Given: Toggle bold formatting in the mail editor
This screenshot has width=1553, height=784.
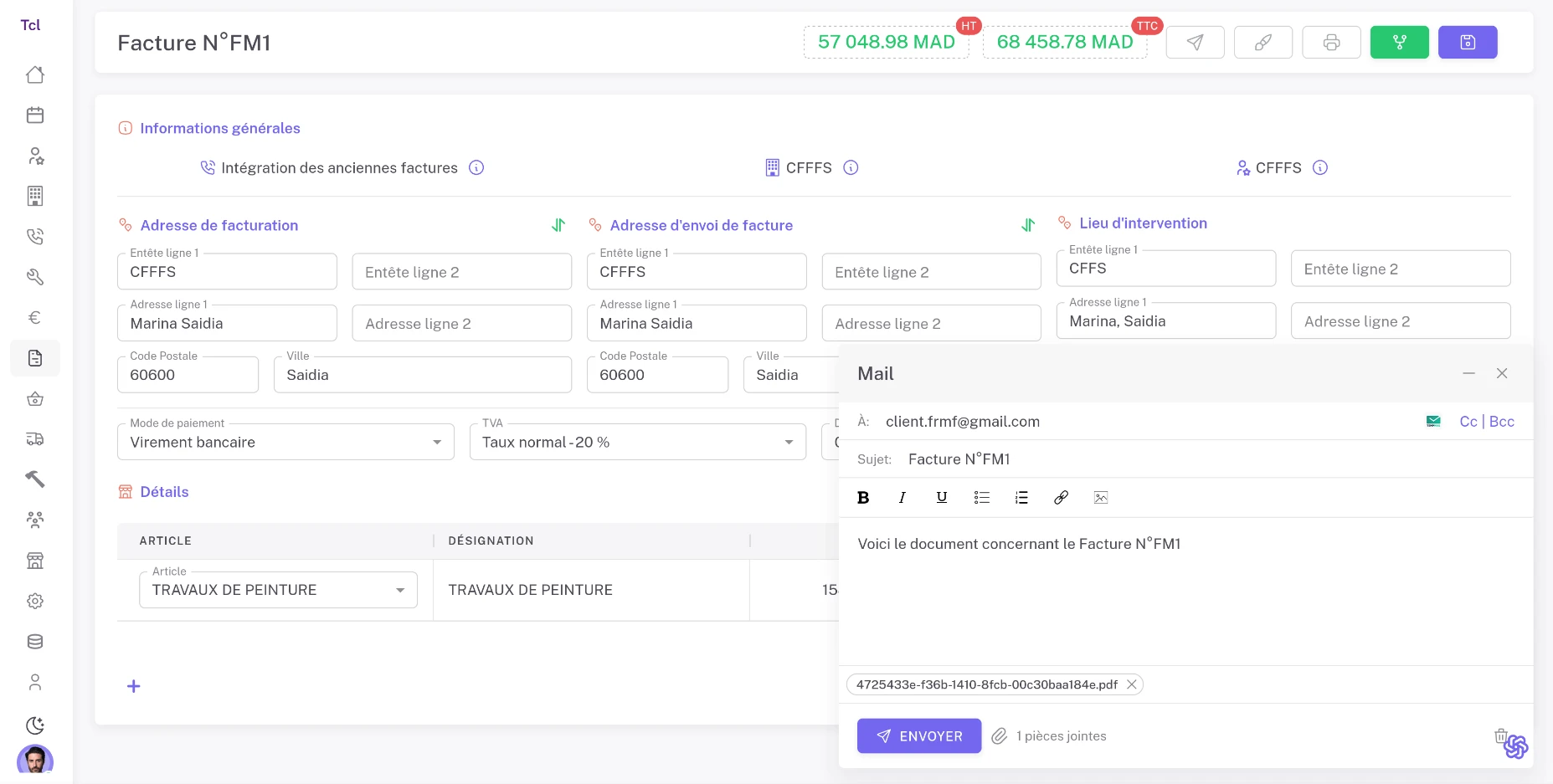Looking at the screenshot, I should click(x=863, y=497).
